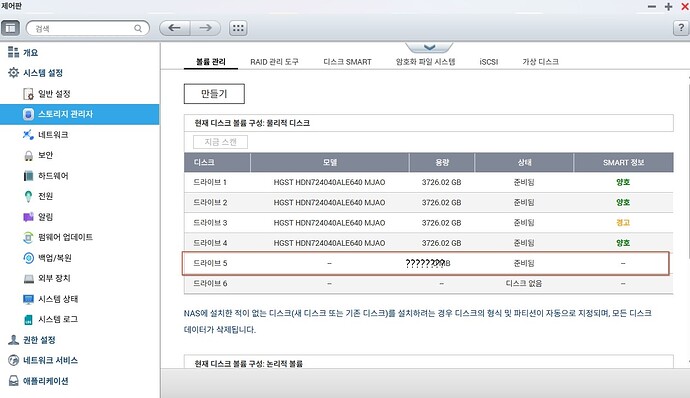Sort by the 모델 column header
Viewport: 690px width, 398px height.
[330, 162]
